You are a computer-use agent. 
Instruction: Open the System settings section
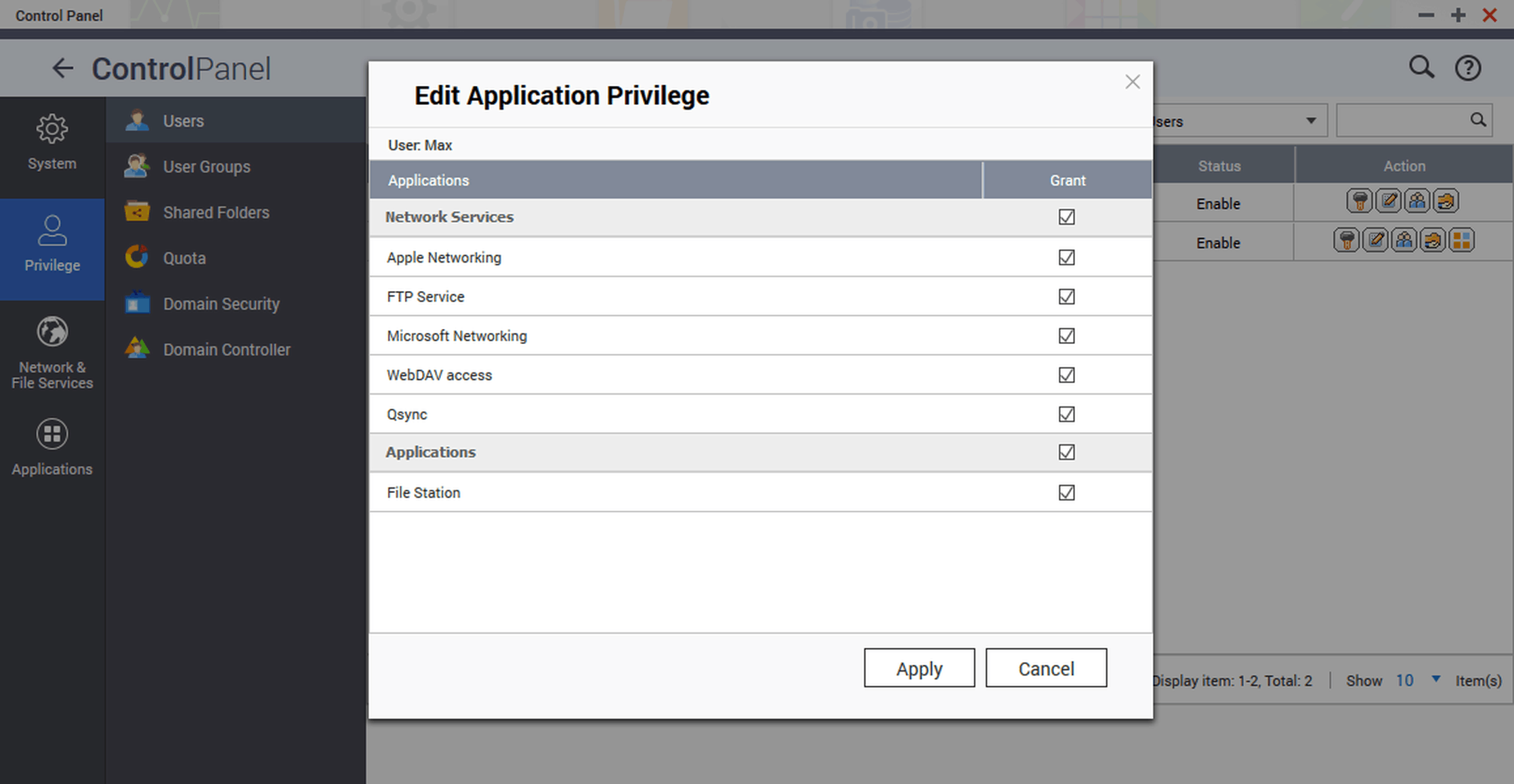pos(52,143)
